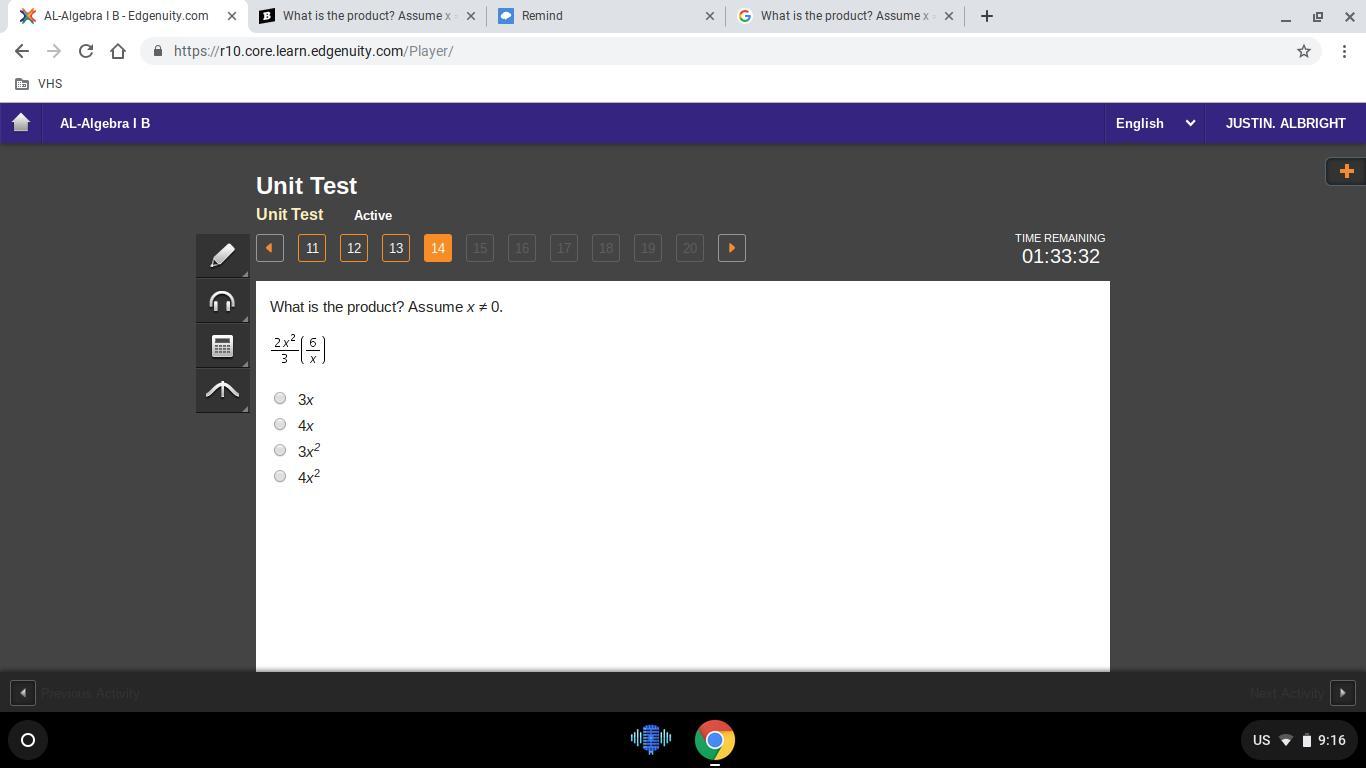This screenshot has height=768, width=1366.
Task: Select the answer 3x
Action: 280,398
